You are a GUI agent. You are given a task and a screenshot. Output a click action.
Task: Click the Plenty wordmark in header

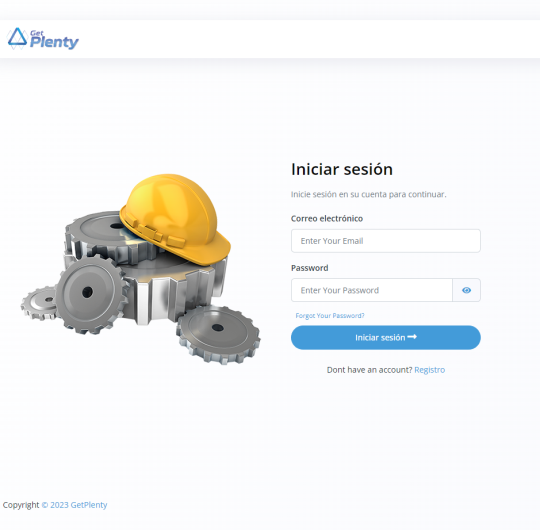(x=54, y=42)
